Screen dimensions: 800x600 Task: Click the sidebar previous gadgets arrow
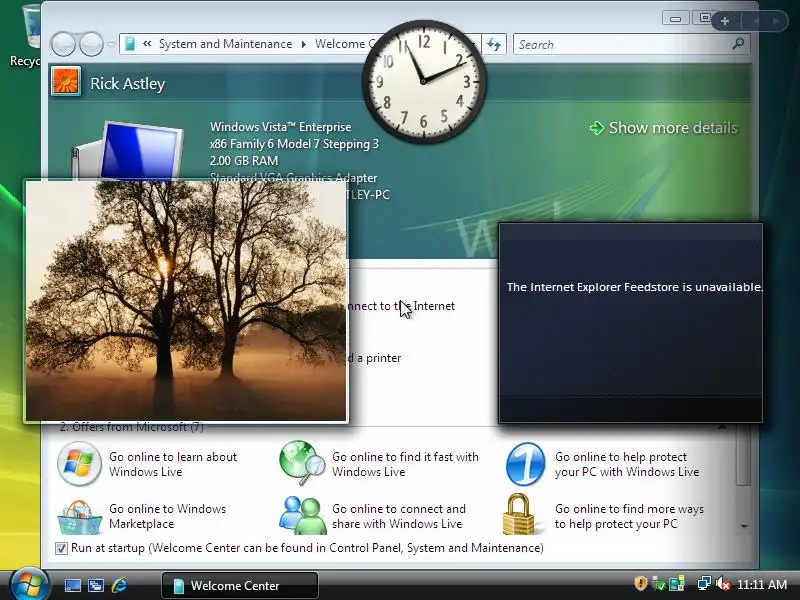[756, 21]
